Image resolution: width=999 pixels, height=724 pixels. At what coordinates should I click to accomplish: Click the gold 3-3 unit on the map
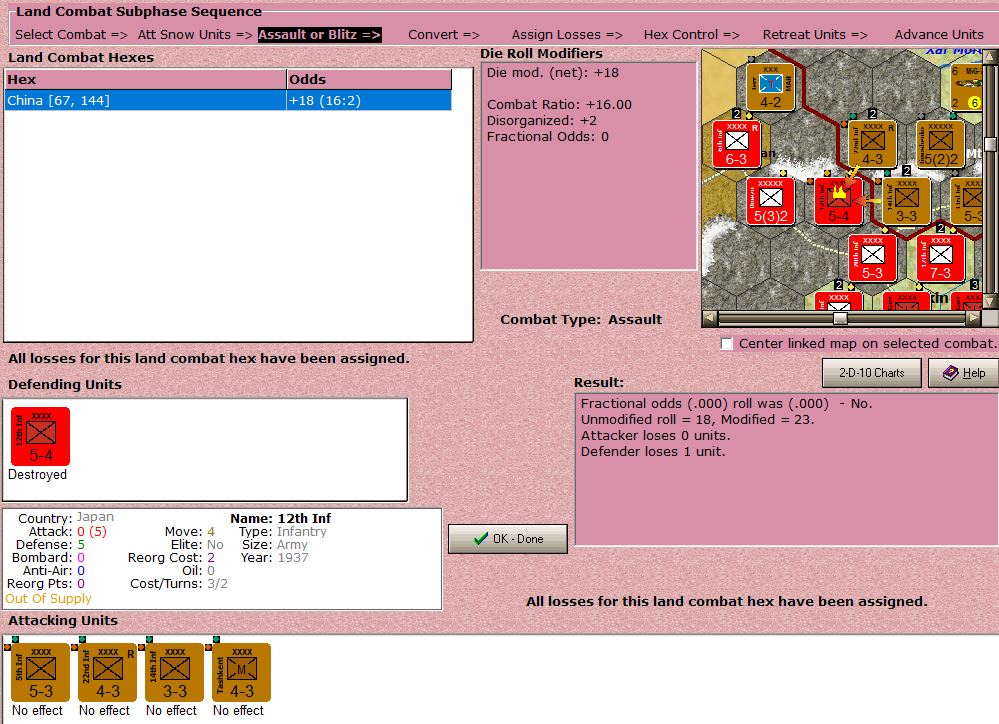tap(907, 201)
